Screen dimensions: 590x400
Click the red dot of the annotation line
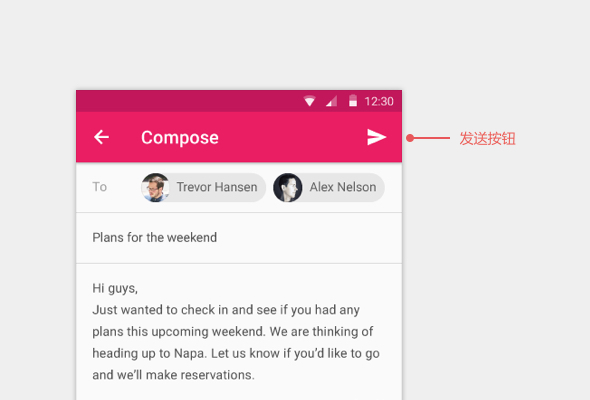(410, 138)
